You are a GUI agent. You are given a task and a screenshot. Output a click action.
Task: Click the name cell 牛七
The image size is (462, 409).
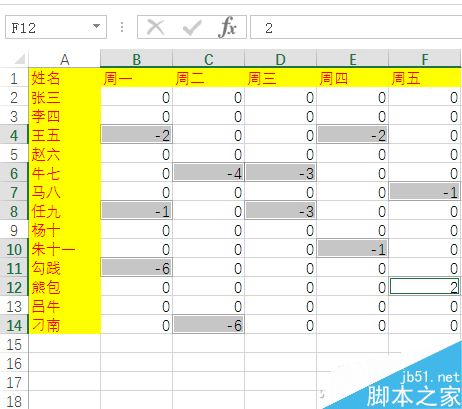click(64, 173)
